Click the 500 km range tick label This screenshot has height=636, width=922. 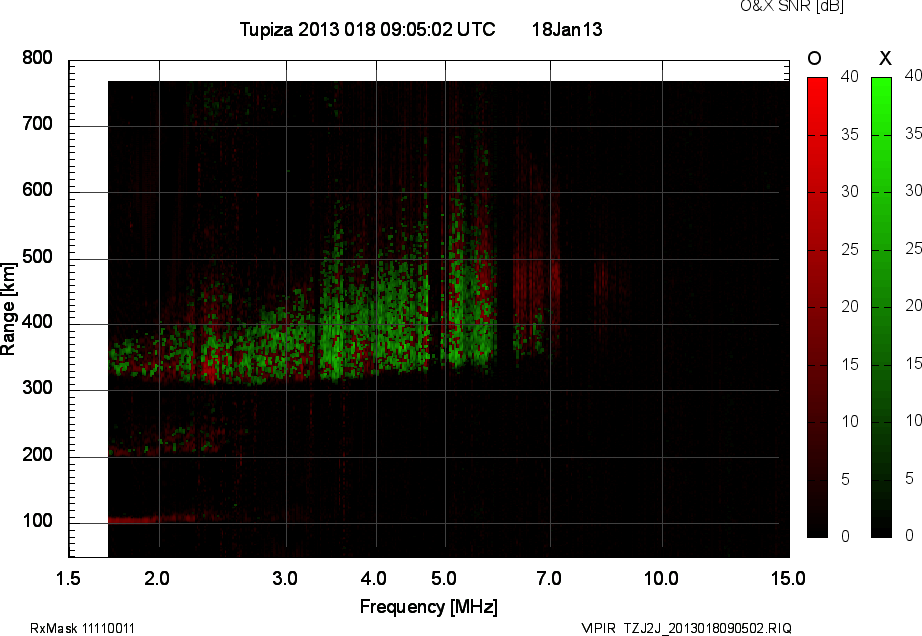[38, 257]
